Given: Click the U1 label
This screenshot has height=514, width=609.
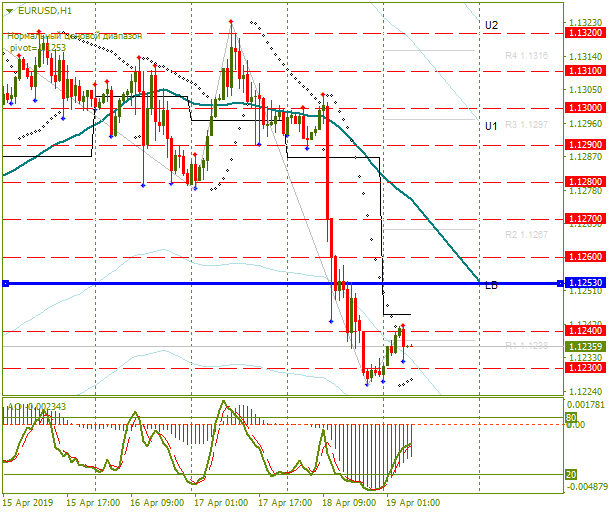Looking at the screenshot, I should tap(491, 126).
